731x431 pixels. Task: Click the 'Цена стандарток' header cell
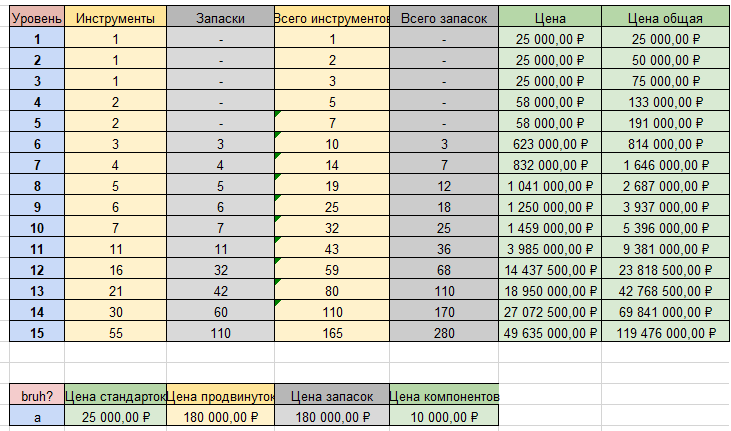coord(115,396)
